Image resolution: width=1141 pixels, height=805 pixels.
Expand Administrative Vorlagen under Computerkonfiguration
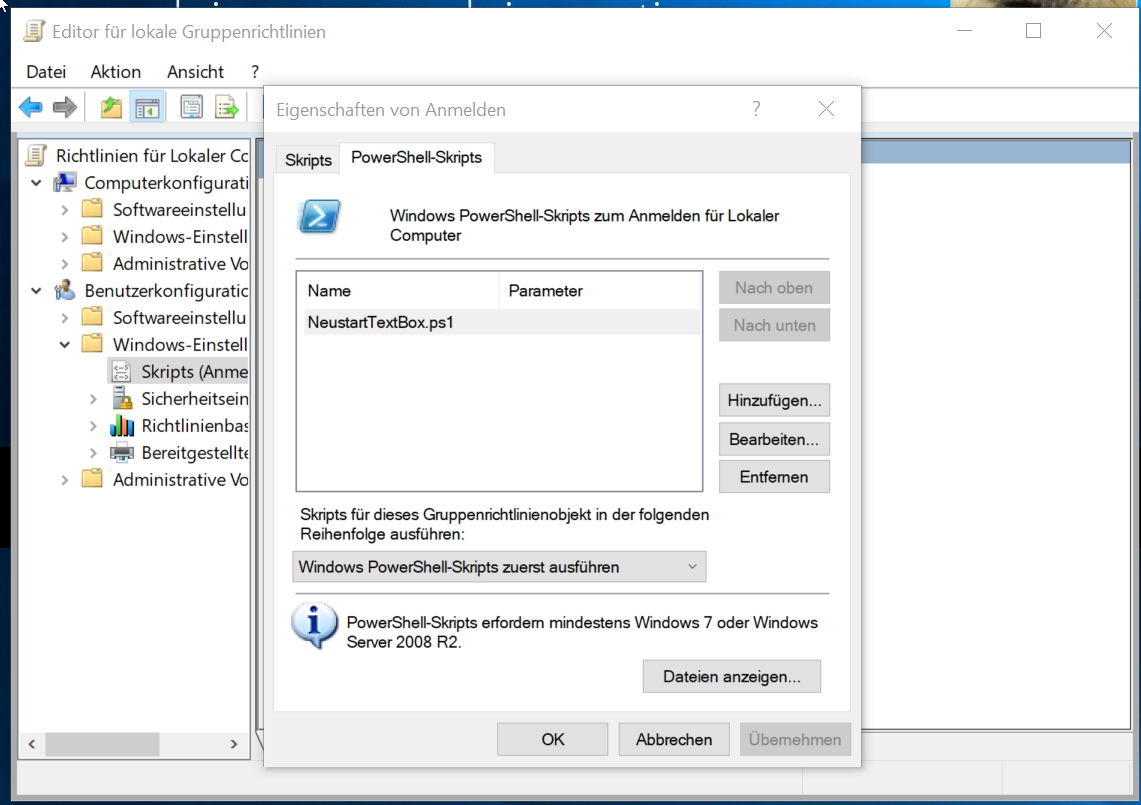pyautogui.click(x=65, y=263)
